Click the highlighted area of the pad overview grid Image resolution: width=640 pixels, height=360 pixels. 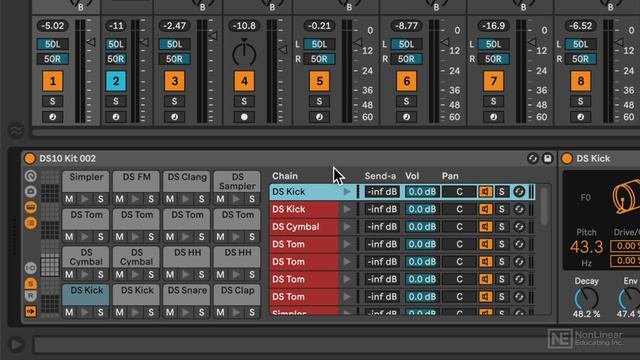coord(50,266)
